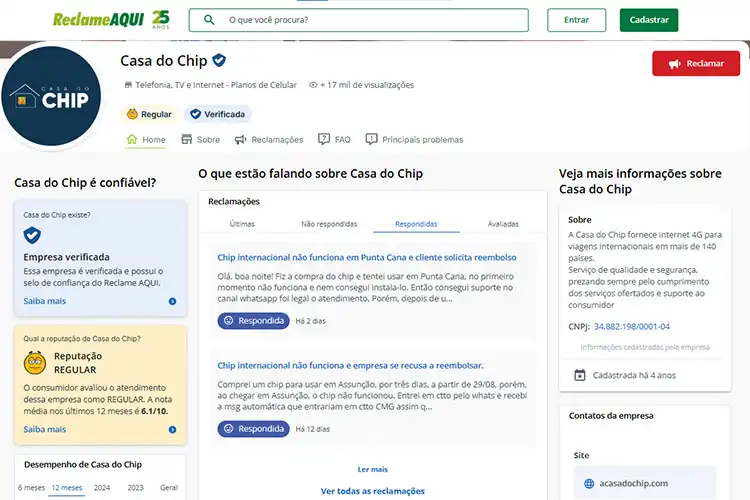Select the 2023 performance tab
Viewport: 750px width, 500px height.
[x=135, y=488]
